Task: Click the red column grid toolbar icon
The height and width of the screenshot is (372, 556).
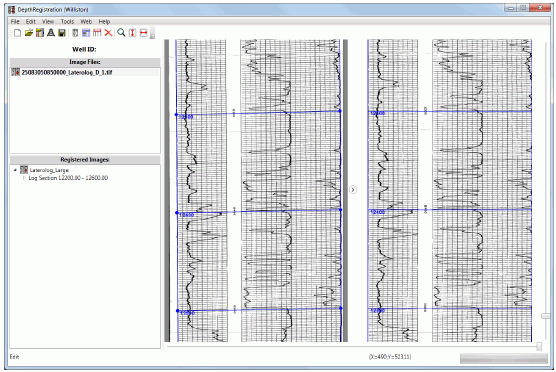Action: 97,33
